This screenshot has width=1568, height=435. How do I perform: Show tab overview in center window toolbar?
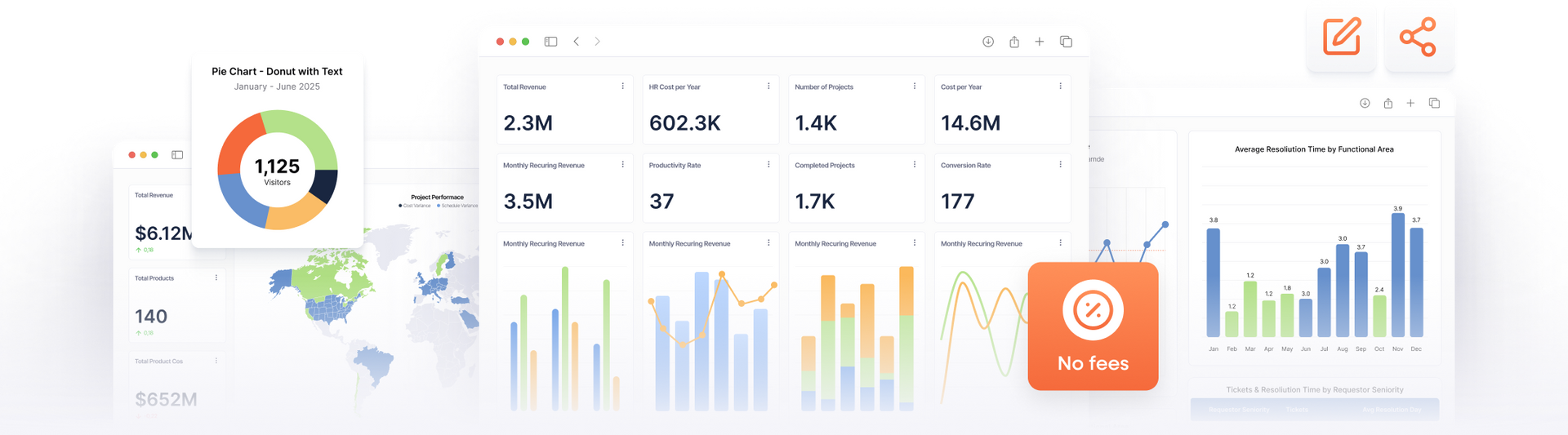[1066, 42]
